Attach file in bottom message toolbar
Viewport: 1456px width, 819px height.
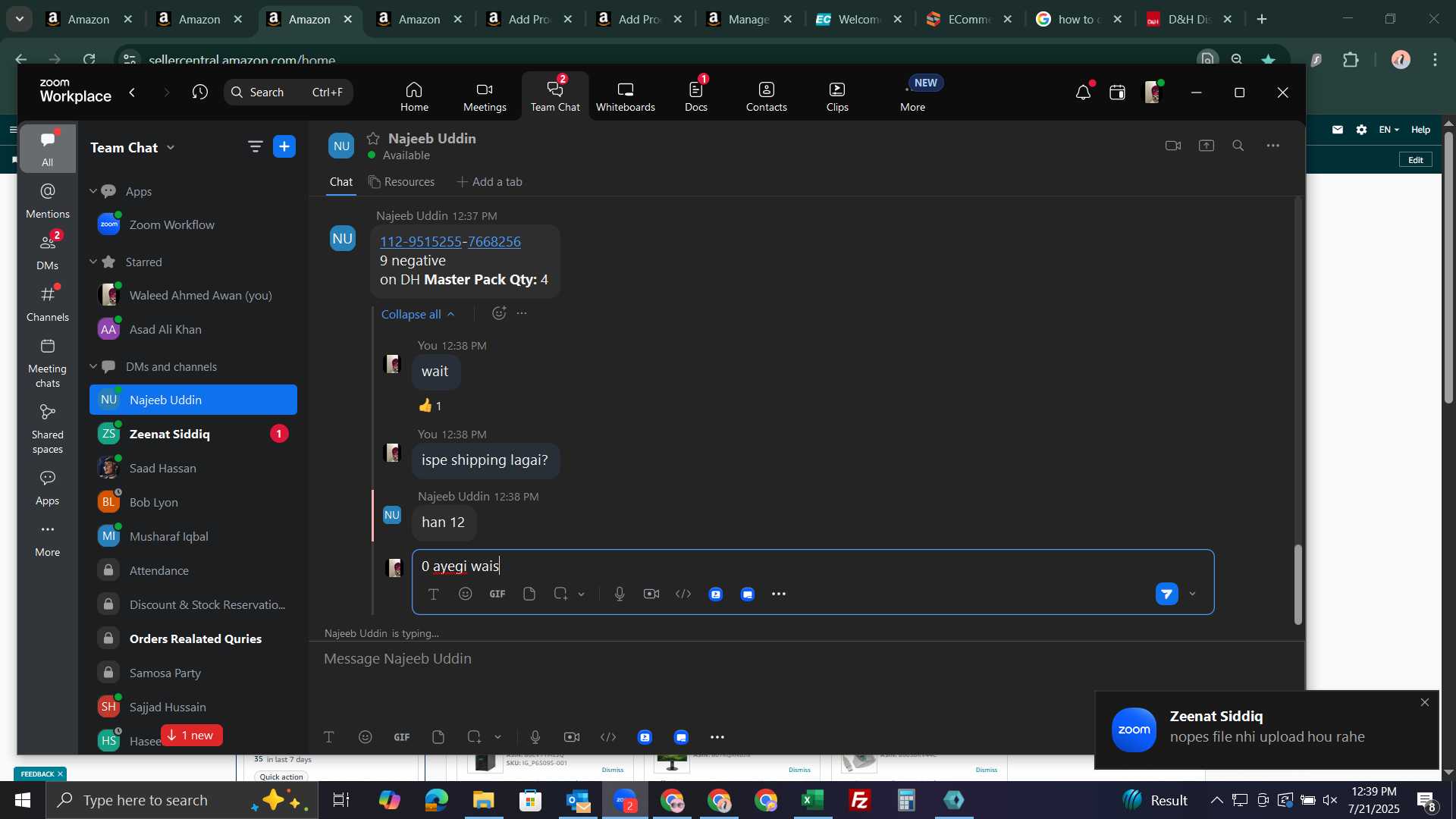(x=438, y=737)
